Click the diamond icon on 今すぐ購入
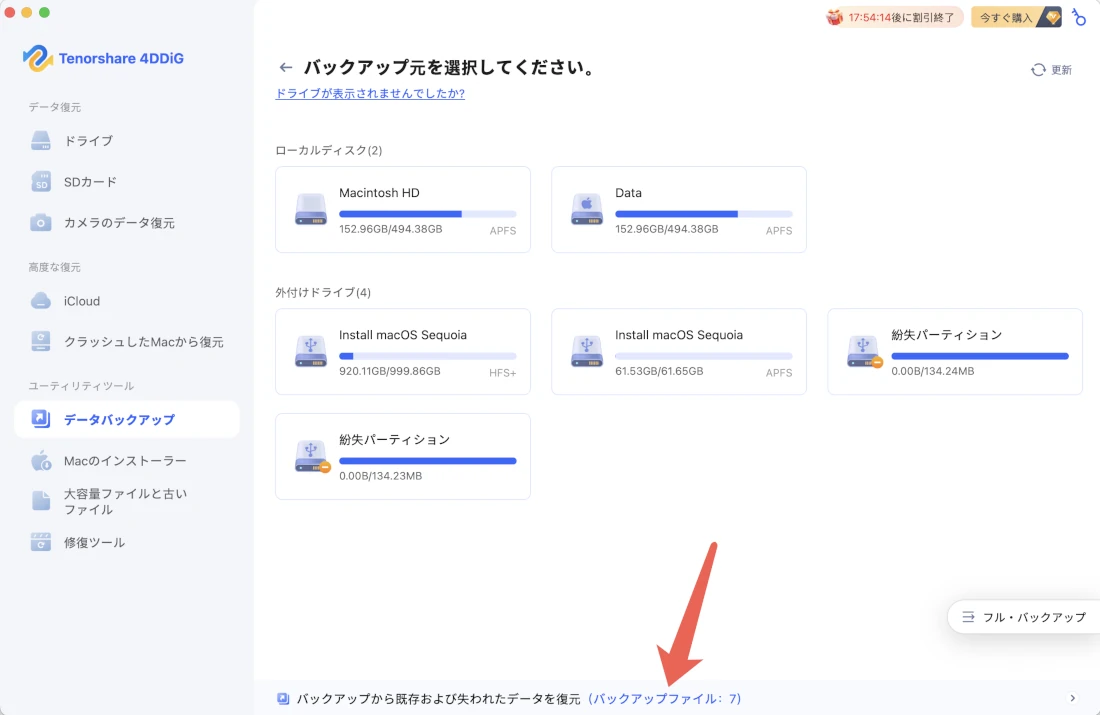This screenshot has height=715, width=1100. point(1052,17)
